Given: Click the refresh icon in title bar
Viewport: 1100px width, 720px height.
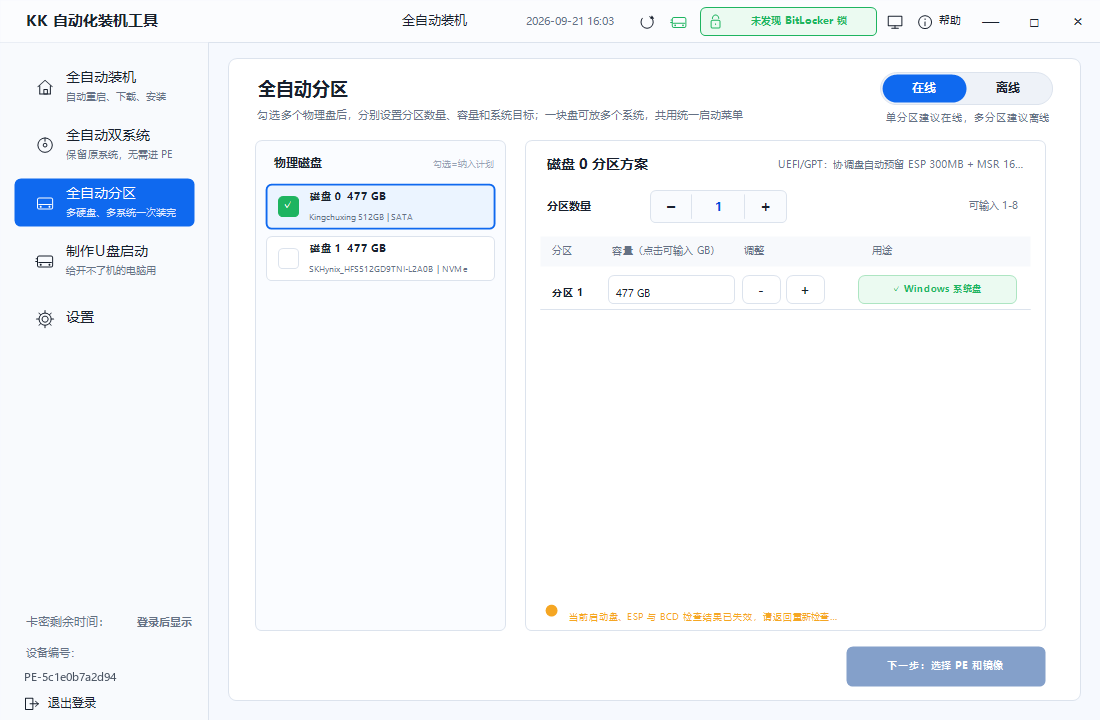Looking at the screenshot, I should (x=647, y=22).
